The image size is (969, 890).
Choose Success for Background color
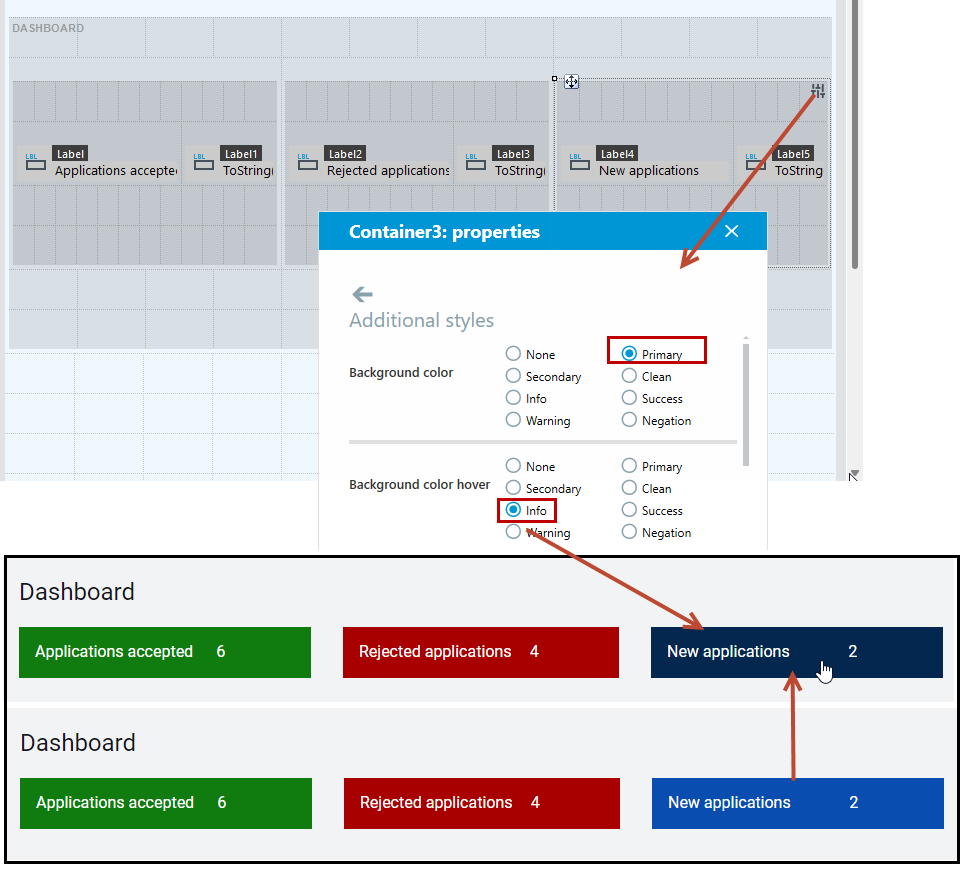click(x=629, y=397)
